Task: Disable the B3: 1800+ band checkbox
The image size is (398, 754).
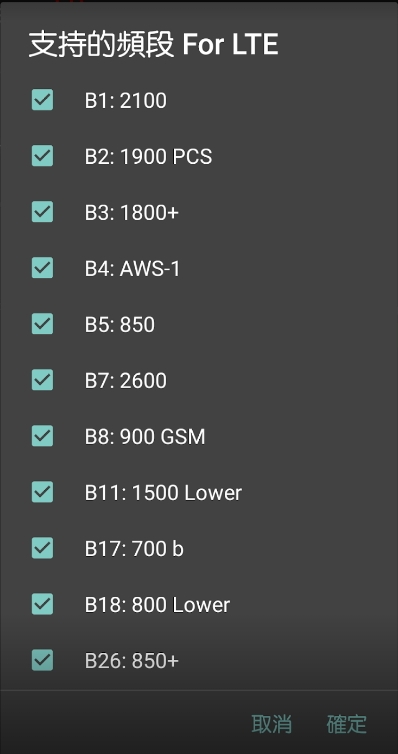Action: click(42, 212)
